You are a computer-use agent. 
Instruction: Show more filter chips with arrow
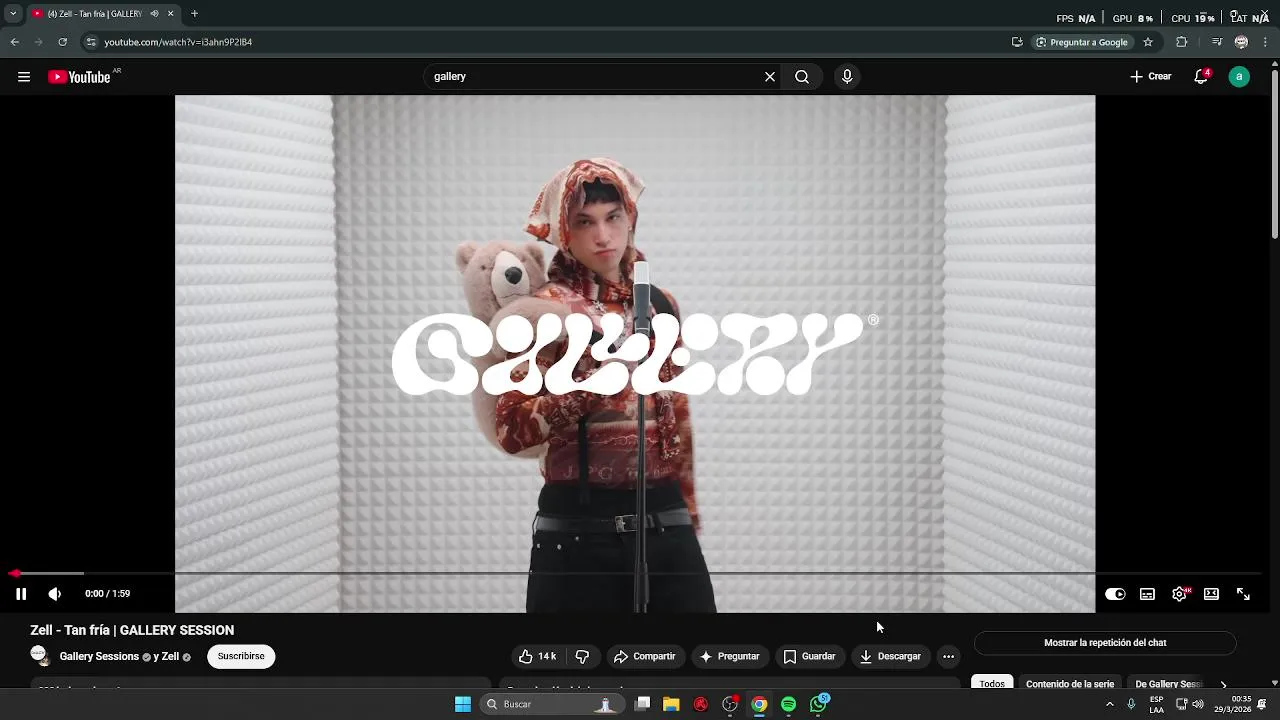1223,685
